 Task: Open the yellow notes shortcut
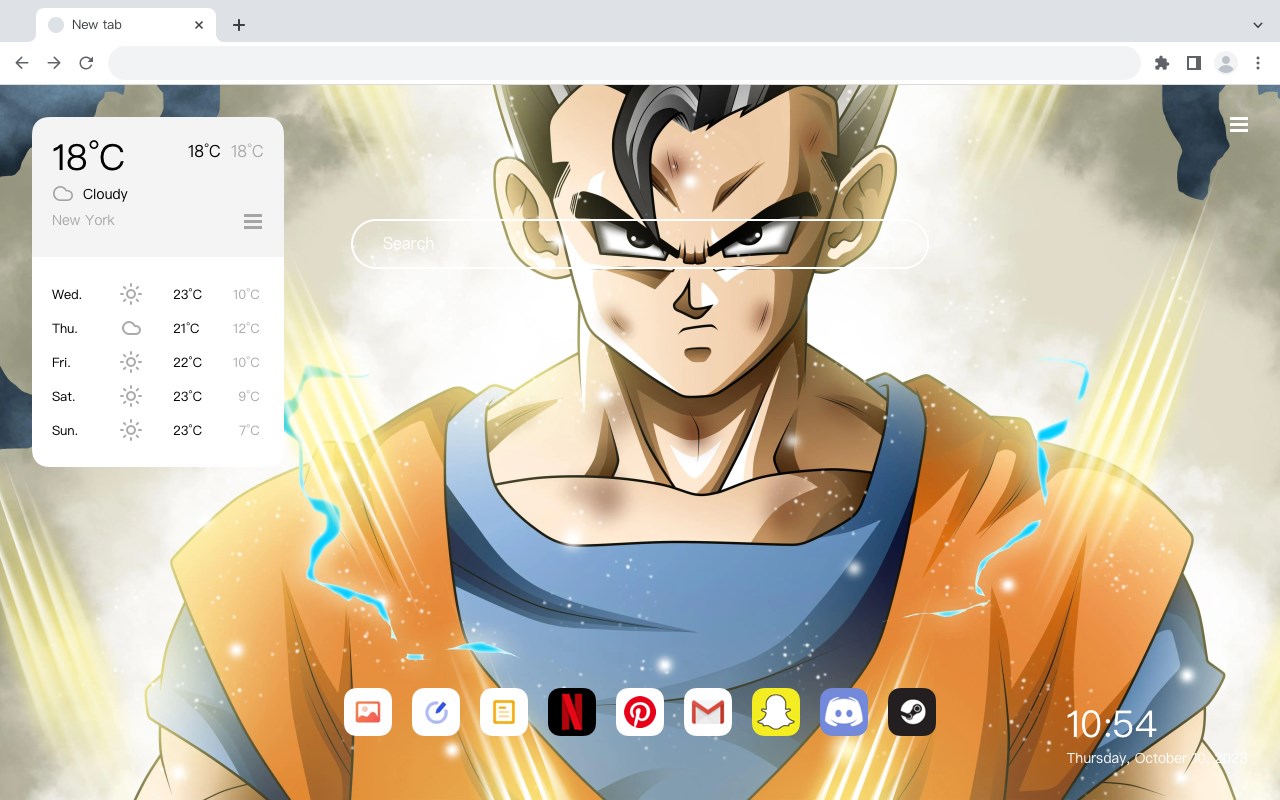[504, 712]
